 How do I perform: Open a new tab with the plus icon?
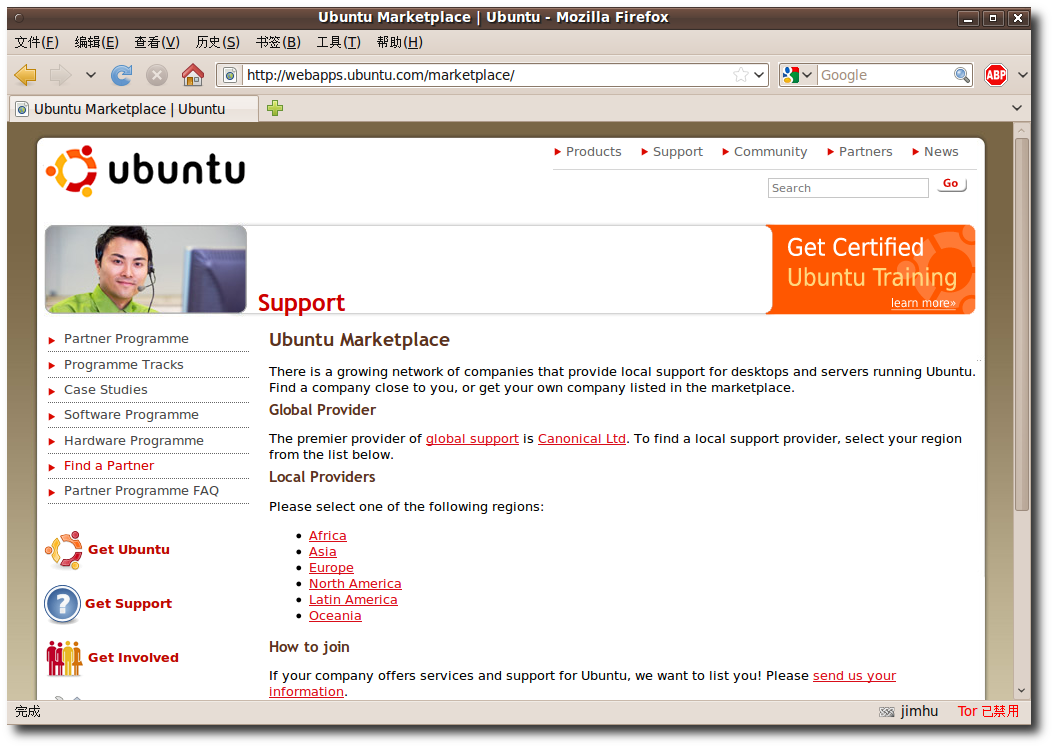(x=275, y=108)
